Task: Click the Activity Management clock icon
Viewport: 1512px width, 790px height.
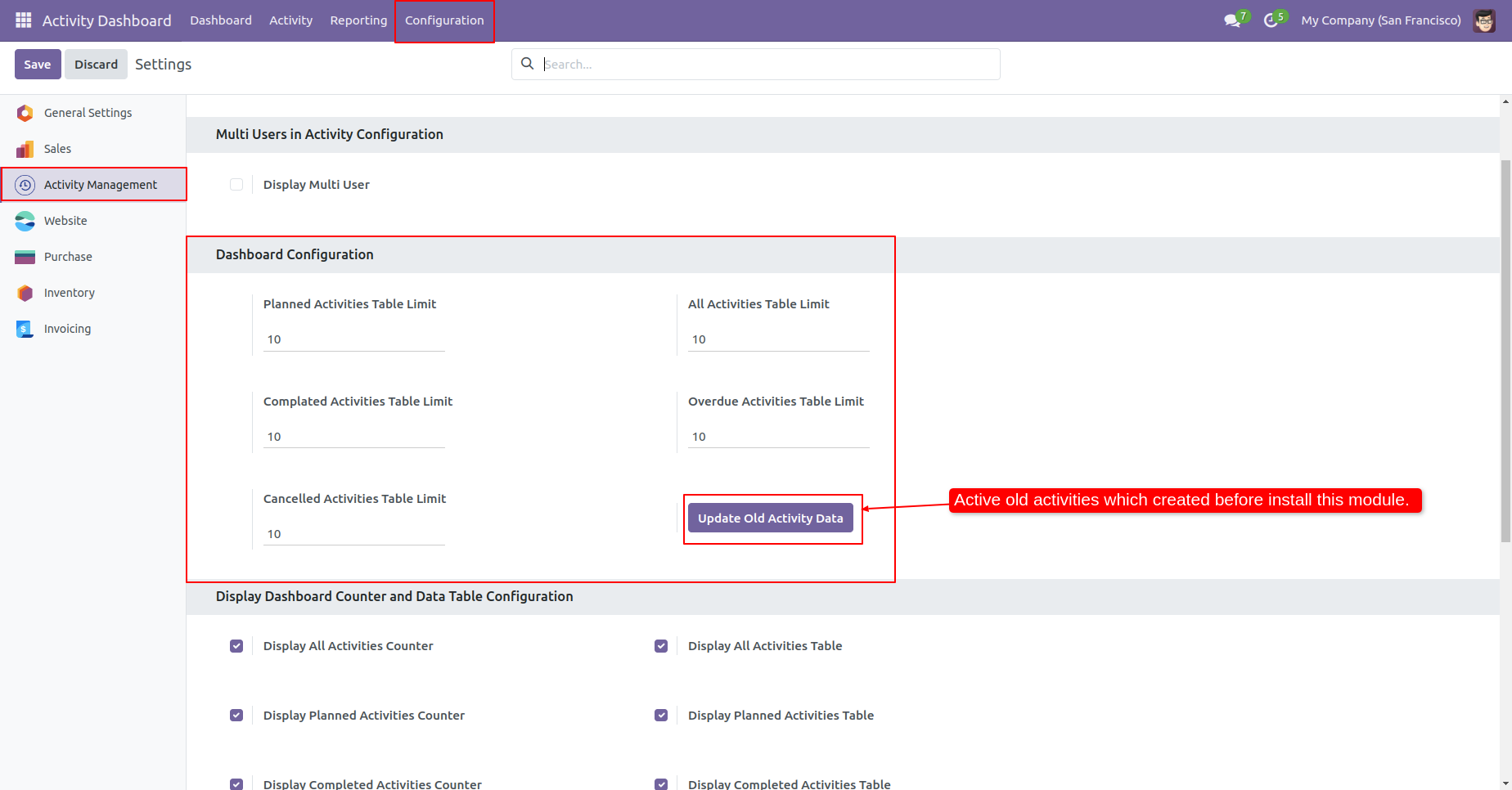Action: pos(25,185)
